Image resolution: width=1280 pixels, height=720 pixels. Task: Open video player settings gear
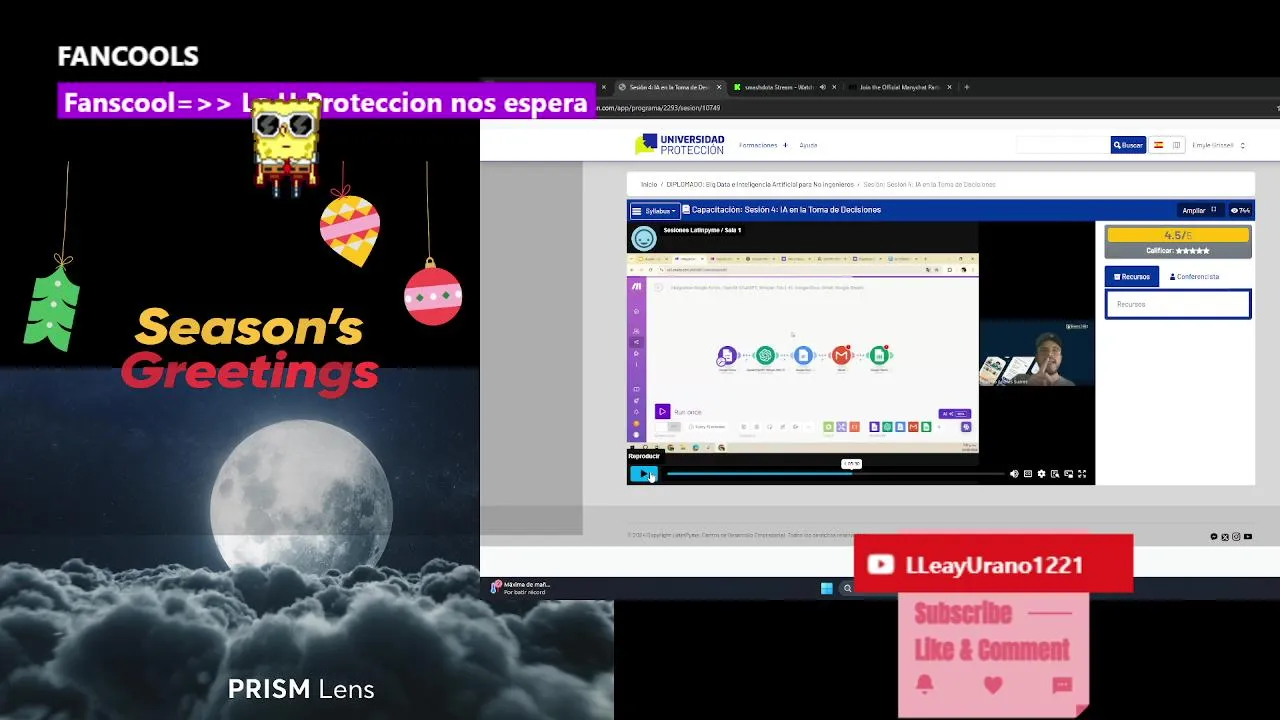tap(1041, 474)
